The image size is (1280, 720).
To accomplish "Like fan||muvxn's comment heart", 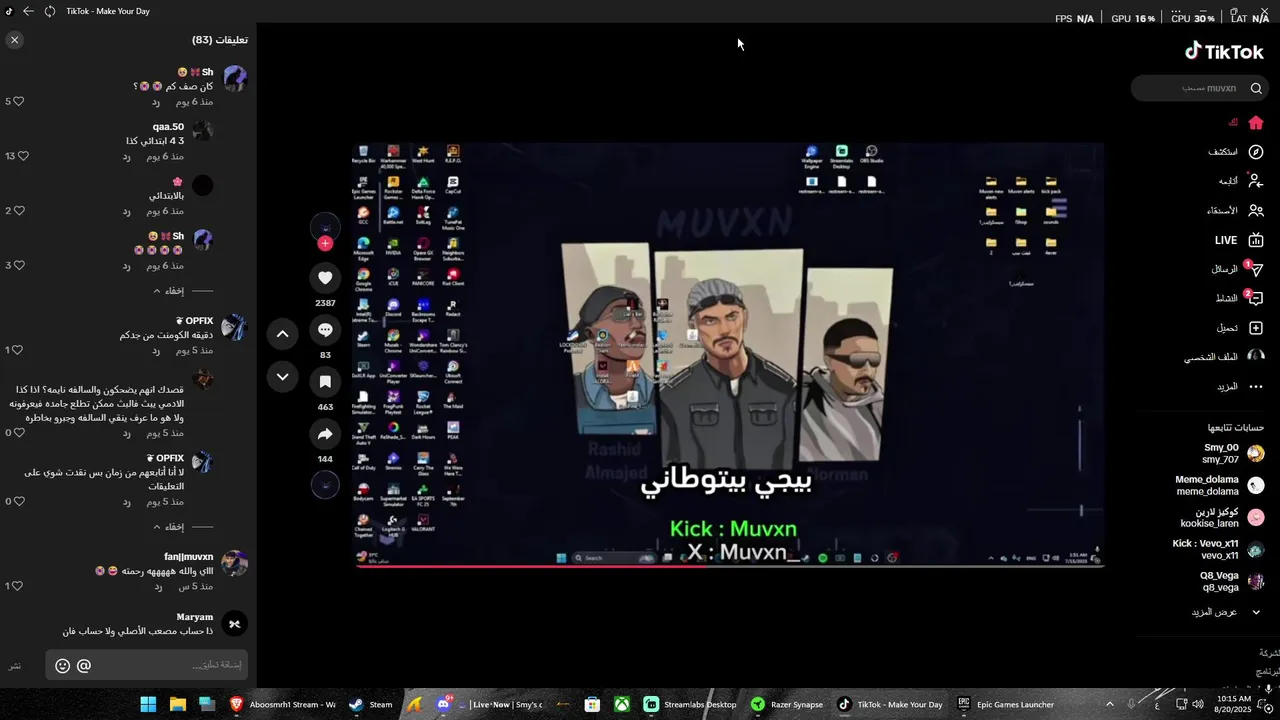I will pos(18,586).
